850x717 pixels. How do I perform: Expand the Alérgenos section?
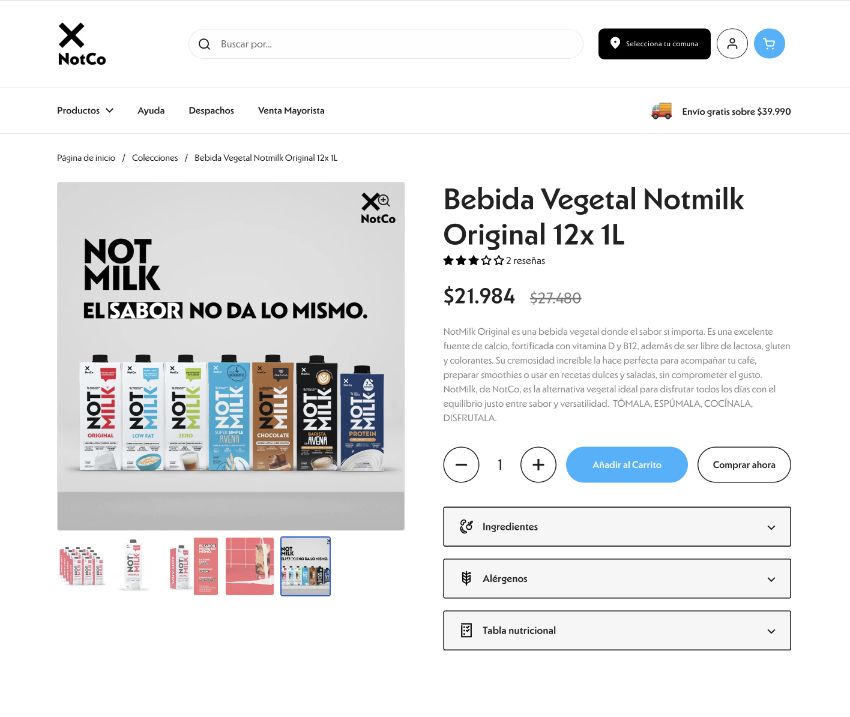616,579
